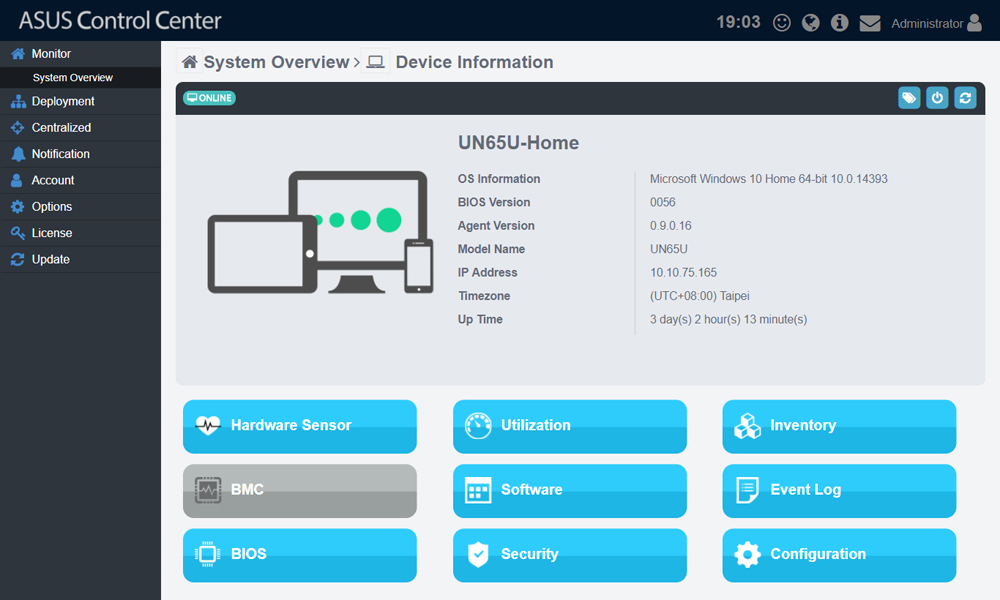Click the smiley feedback icon in the header
The height and width of the screenshot is (600, 1000).
[x=781, y=22]
